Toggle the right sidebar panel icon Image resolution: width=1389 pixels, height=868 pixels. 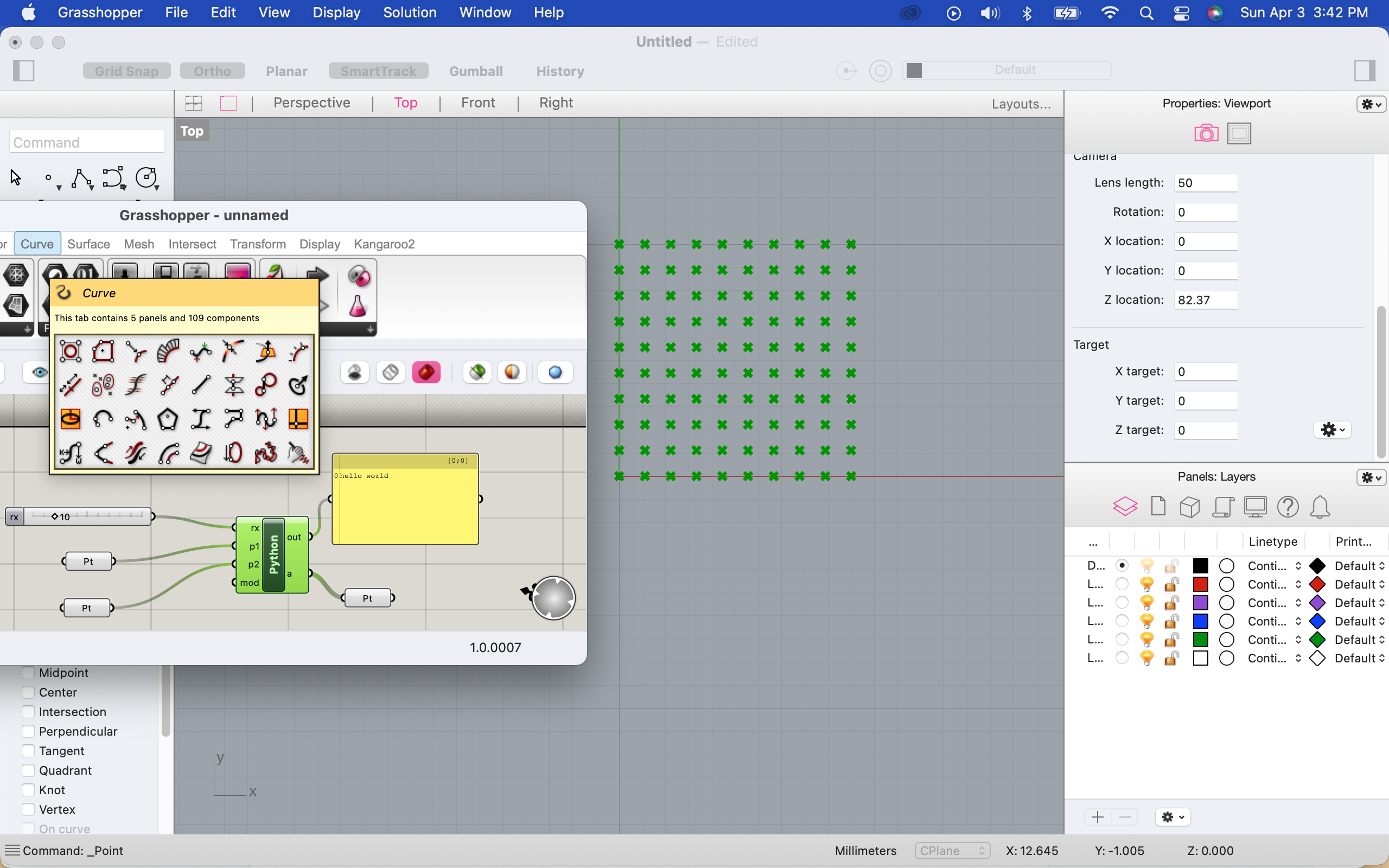(x=1365, y=71)
